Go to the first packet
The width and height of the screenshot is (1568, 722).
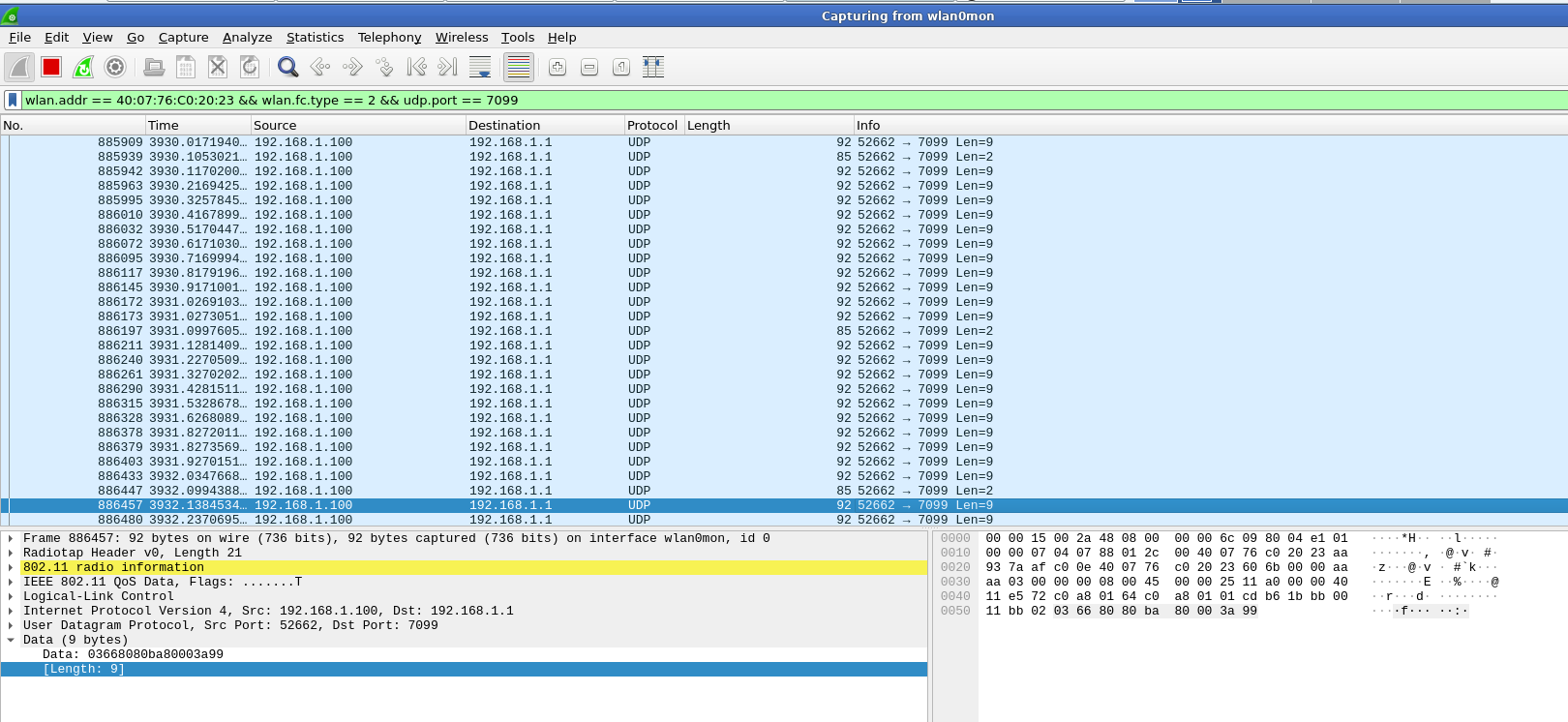click(416, 67)
